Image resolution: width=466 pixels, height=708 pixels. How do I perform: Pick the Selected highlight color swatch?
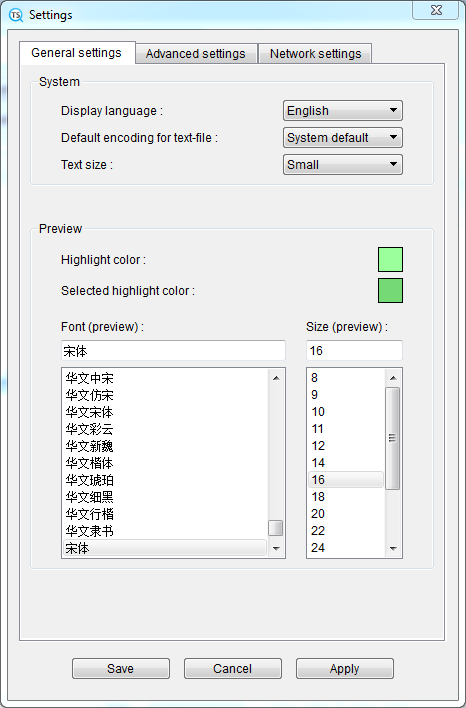click(390, 290)
